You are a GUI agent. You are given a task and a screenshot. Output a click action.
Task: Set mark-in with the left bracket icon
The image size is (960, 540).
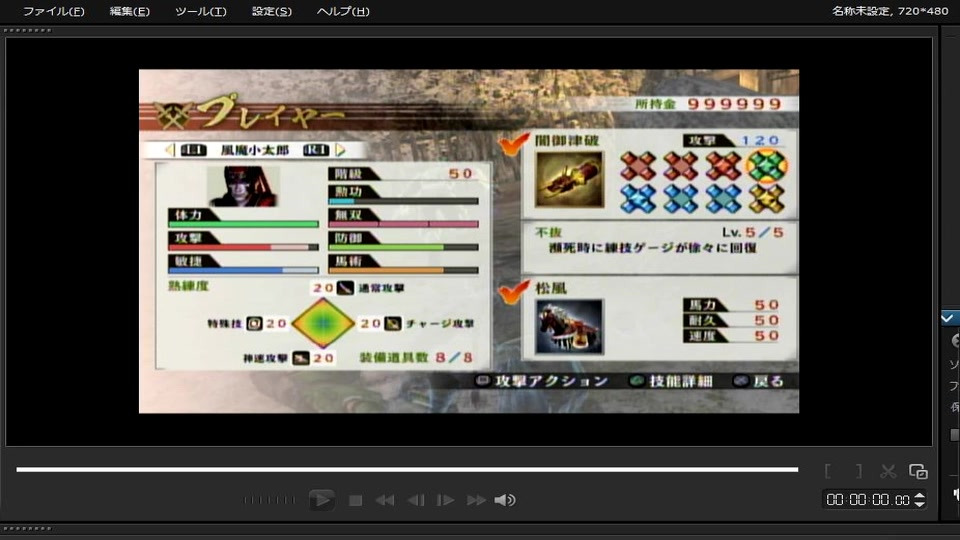(x=828, y=471)
